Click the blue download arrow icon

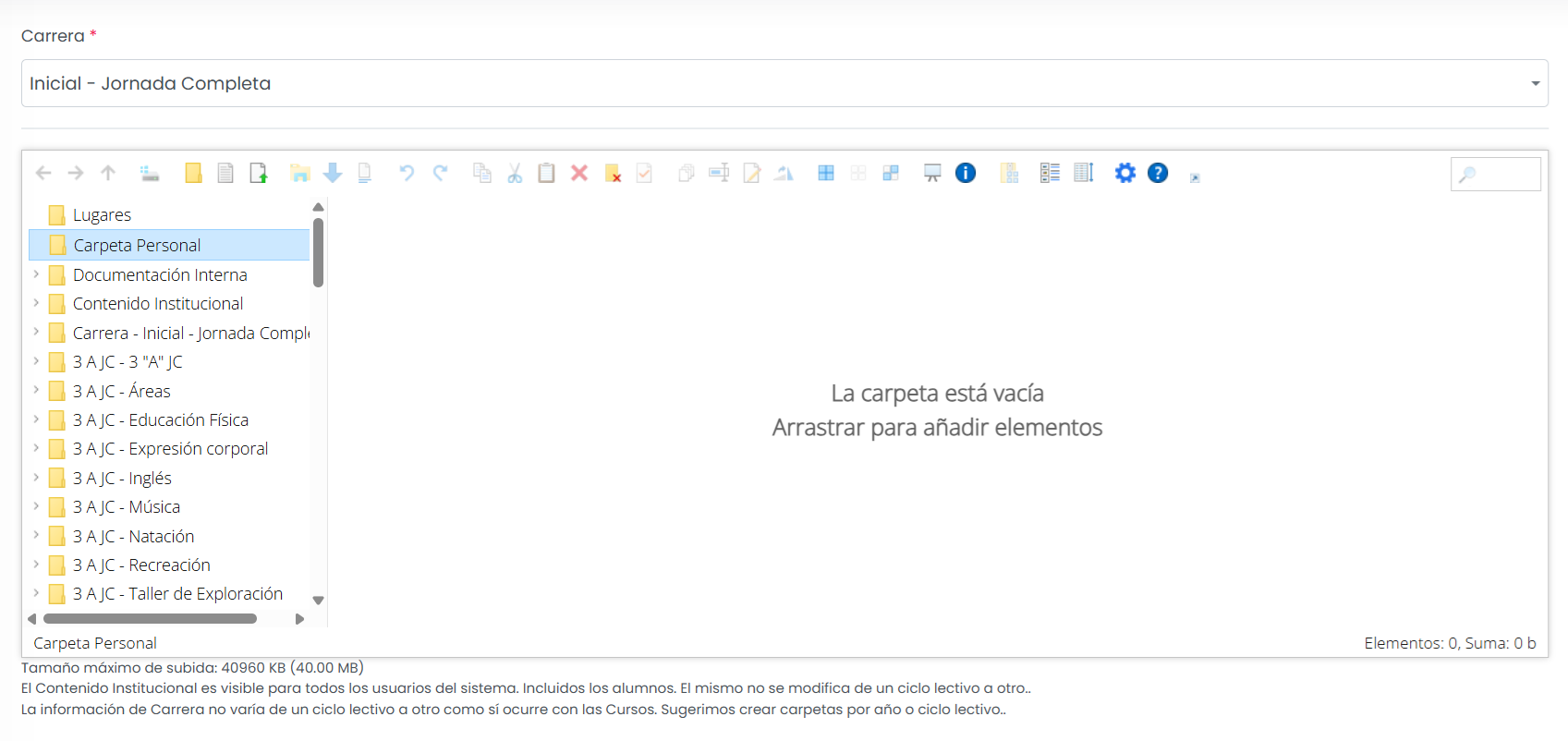click(333, 173)
